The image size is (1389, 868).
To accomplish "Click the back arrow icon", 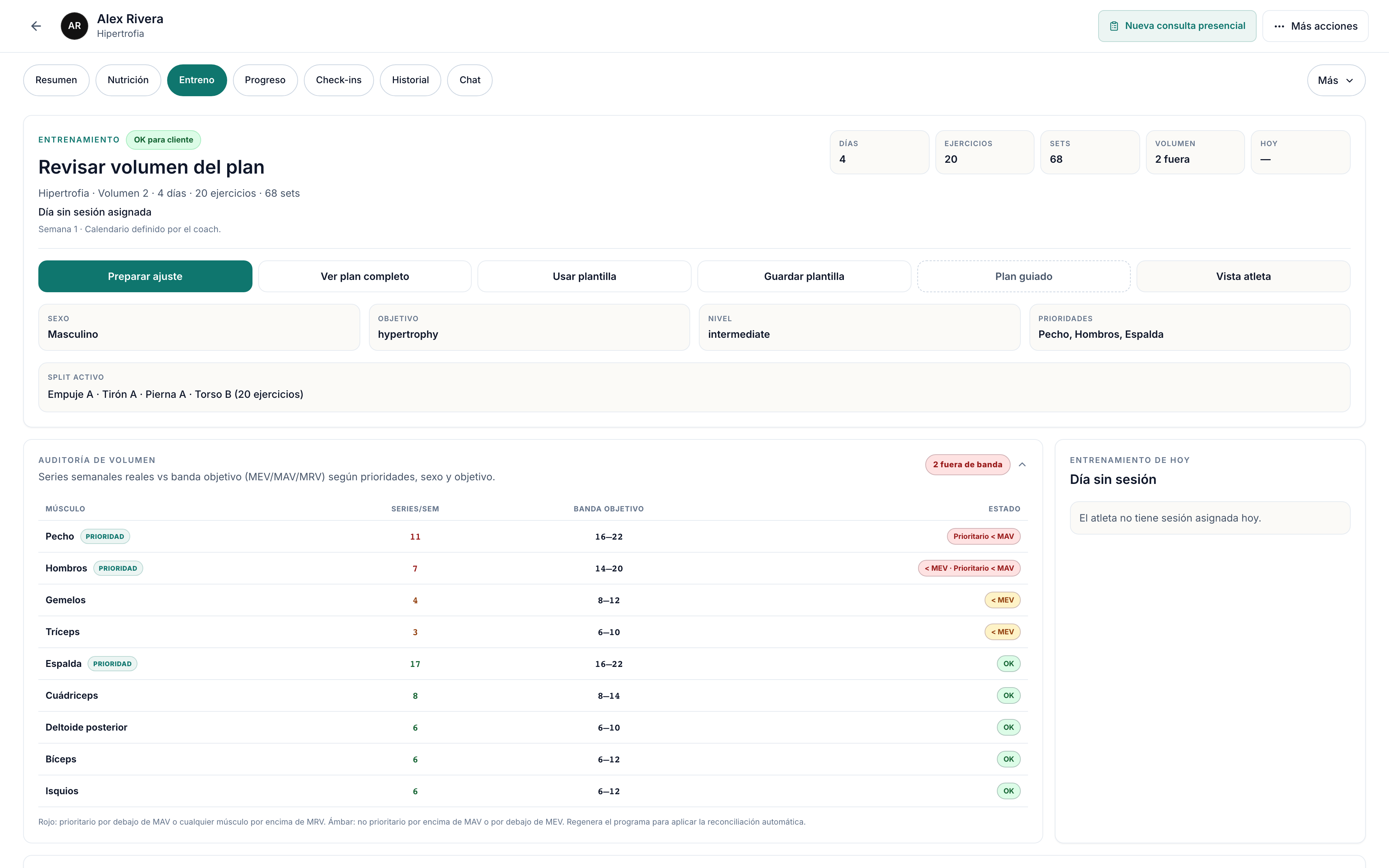I will [x=36, y=26].
